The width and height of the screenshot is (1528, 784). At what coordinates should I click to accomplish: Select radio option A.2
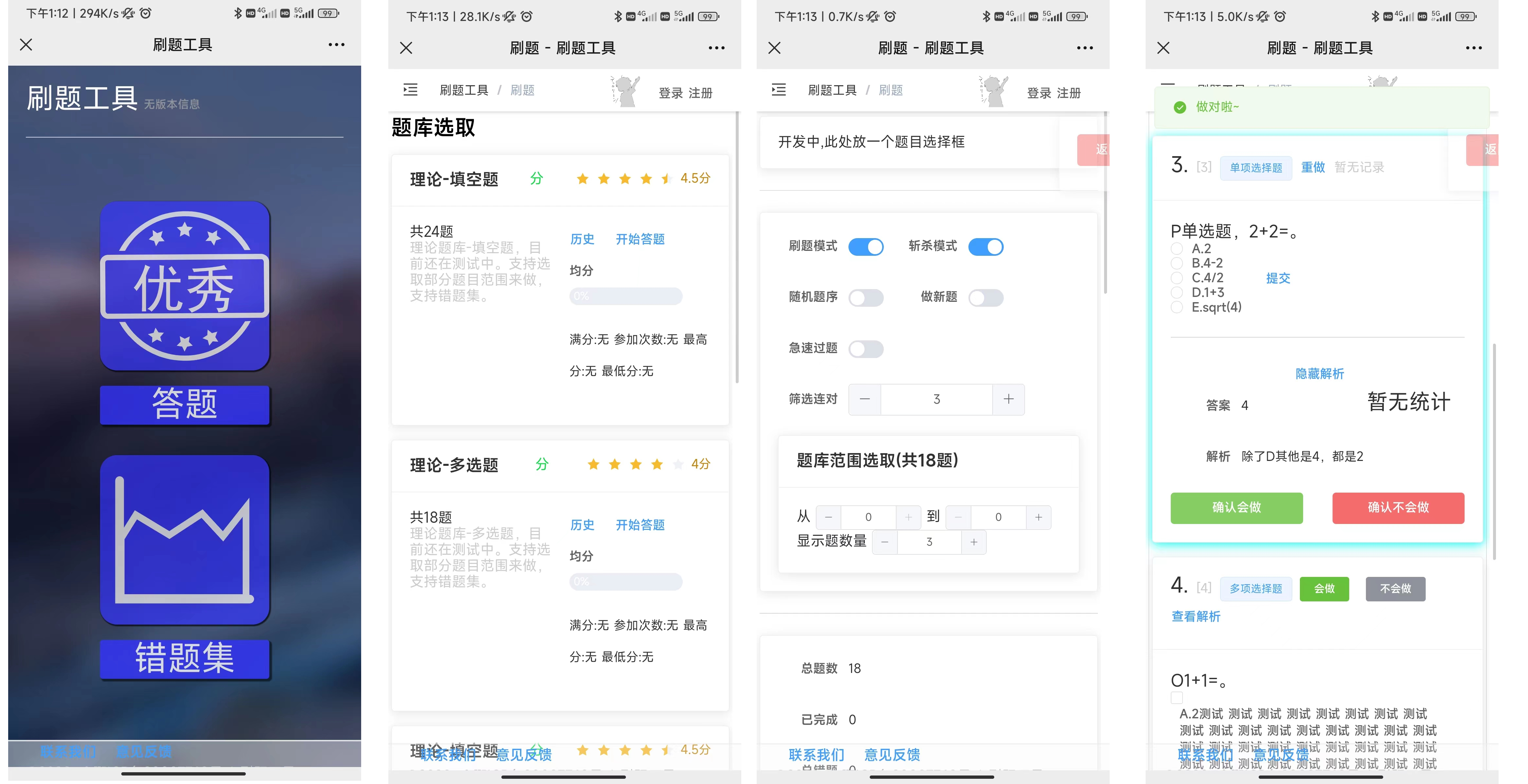tap(1177, 249)
